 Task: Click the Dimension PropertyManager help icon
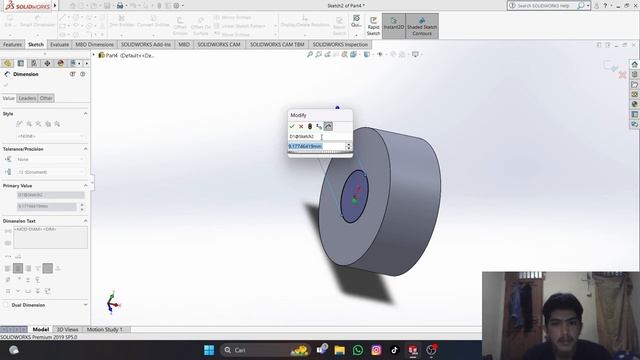82,74
